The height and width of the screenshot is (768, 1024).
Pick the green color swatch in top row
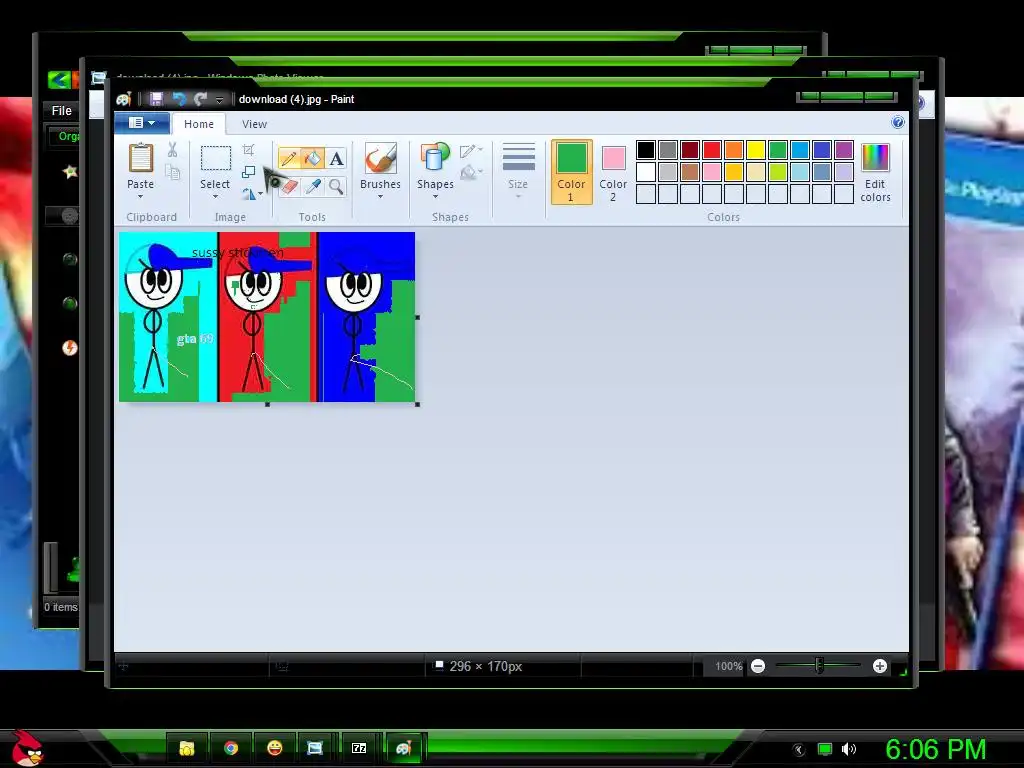778,150
